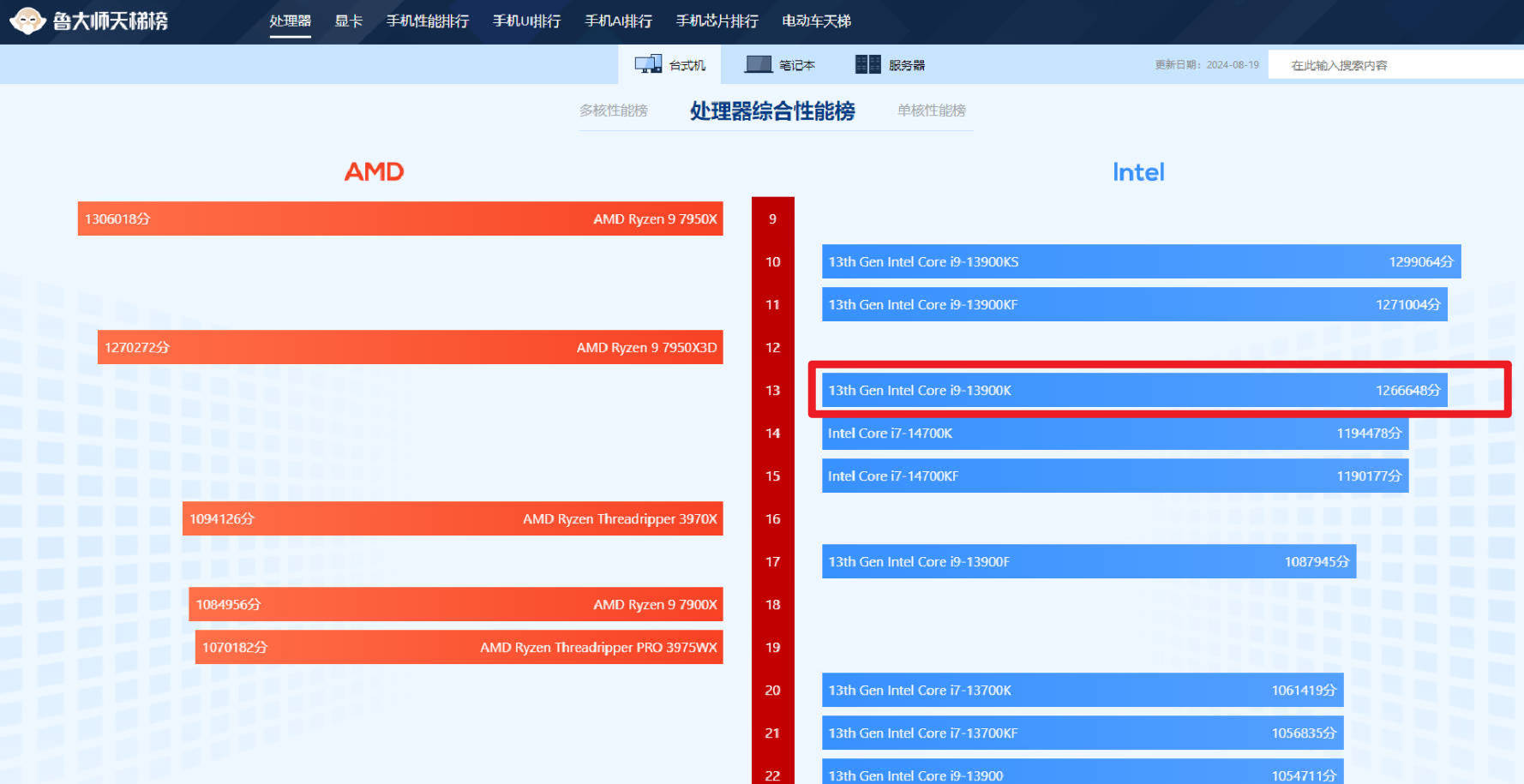The image size is (1524, 784).
Task: Select the 多核性能榜 tab
Action: [614, 111]
